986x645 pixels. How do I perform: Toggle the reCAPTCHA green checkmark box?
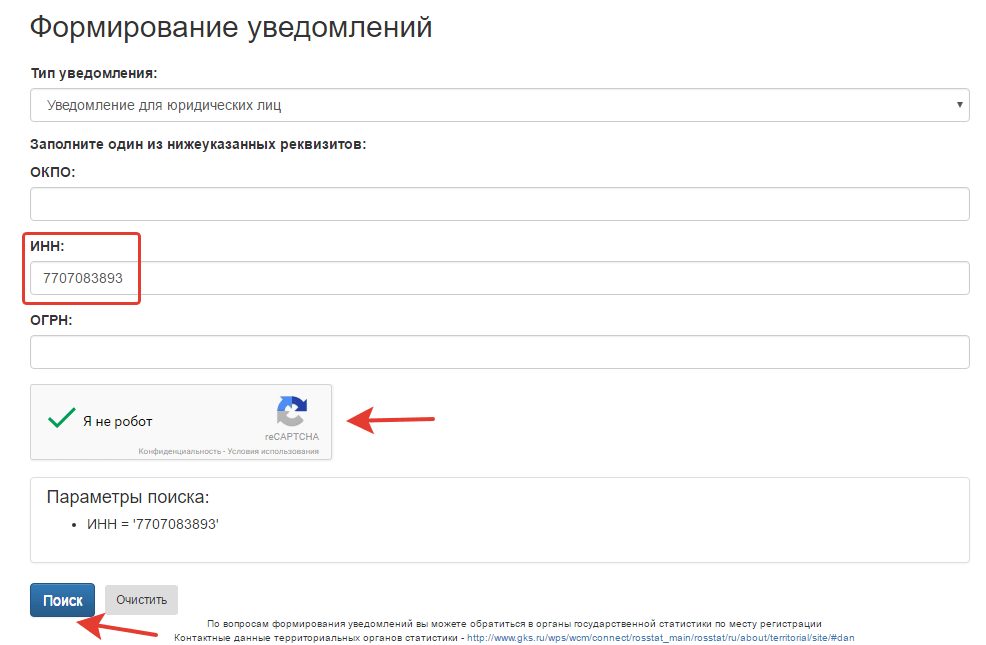pos(62,419)
